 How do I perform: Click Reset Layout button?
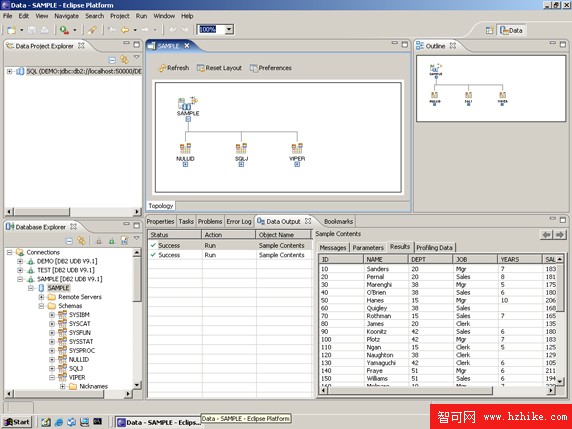tap(219, 68)
